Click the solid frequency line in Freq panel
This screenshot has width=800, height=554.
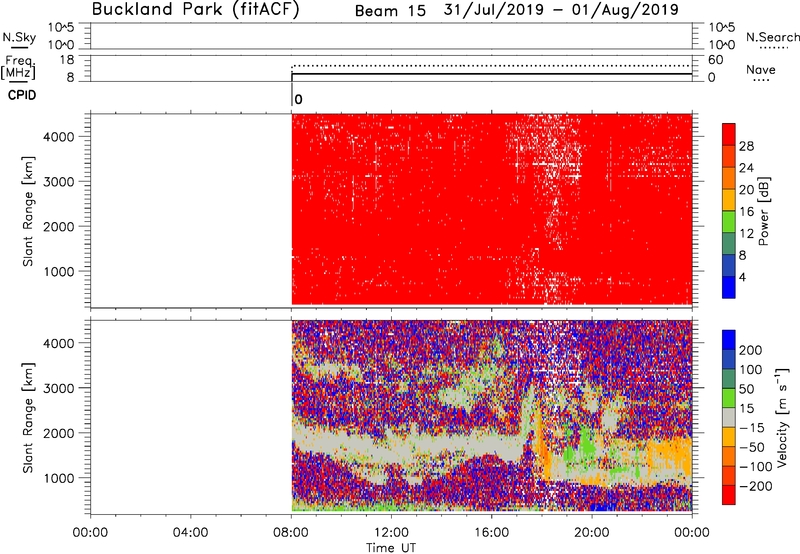click(492, 74)
